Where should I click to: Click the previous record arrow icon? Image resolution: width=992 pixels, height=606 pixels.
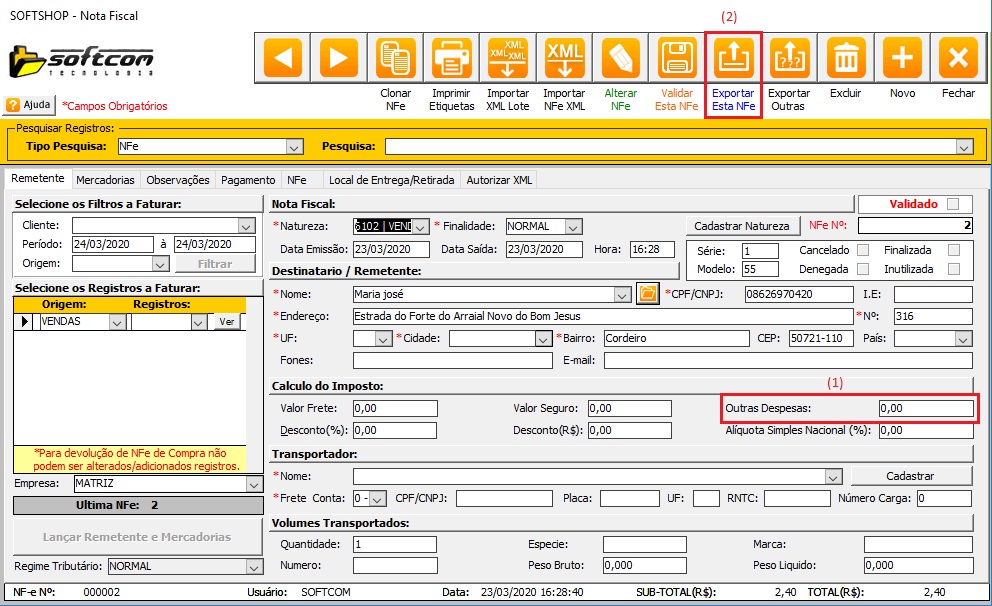pyautogui.click(x=281, y=58)
